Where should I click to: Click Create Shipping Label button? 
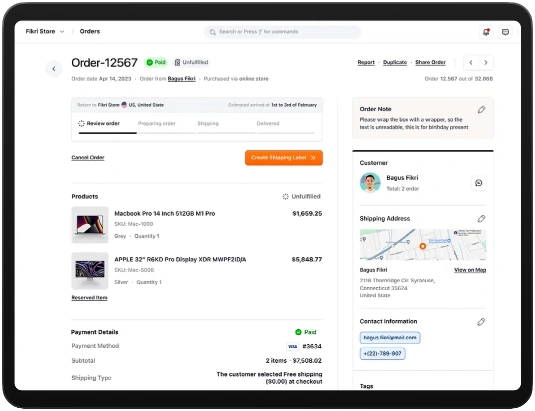(284, 158)
